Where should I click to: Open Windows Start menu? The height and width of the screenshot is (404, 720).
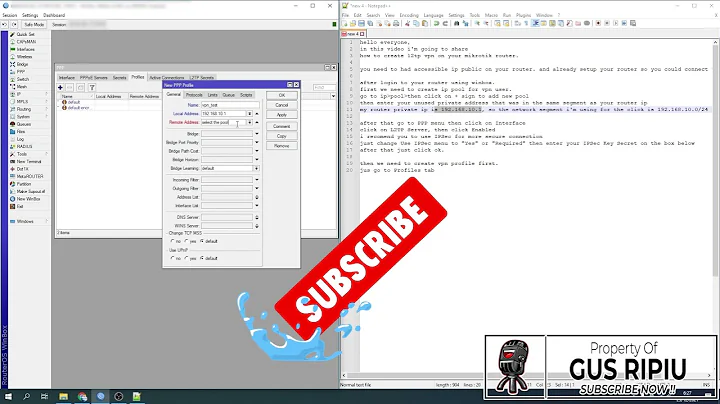tap(8, 396)
